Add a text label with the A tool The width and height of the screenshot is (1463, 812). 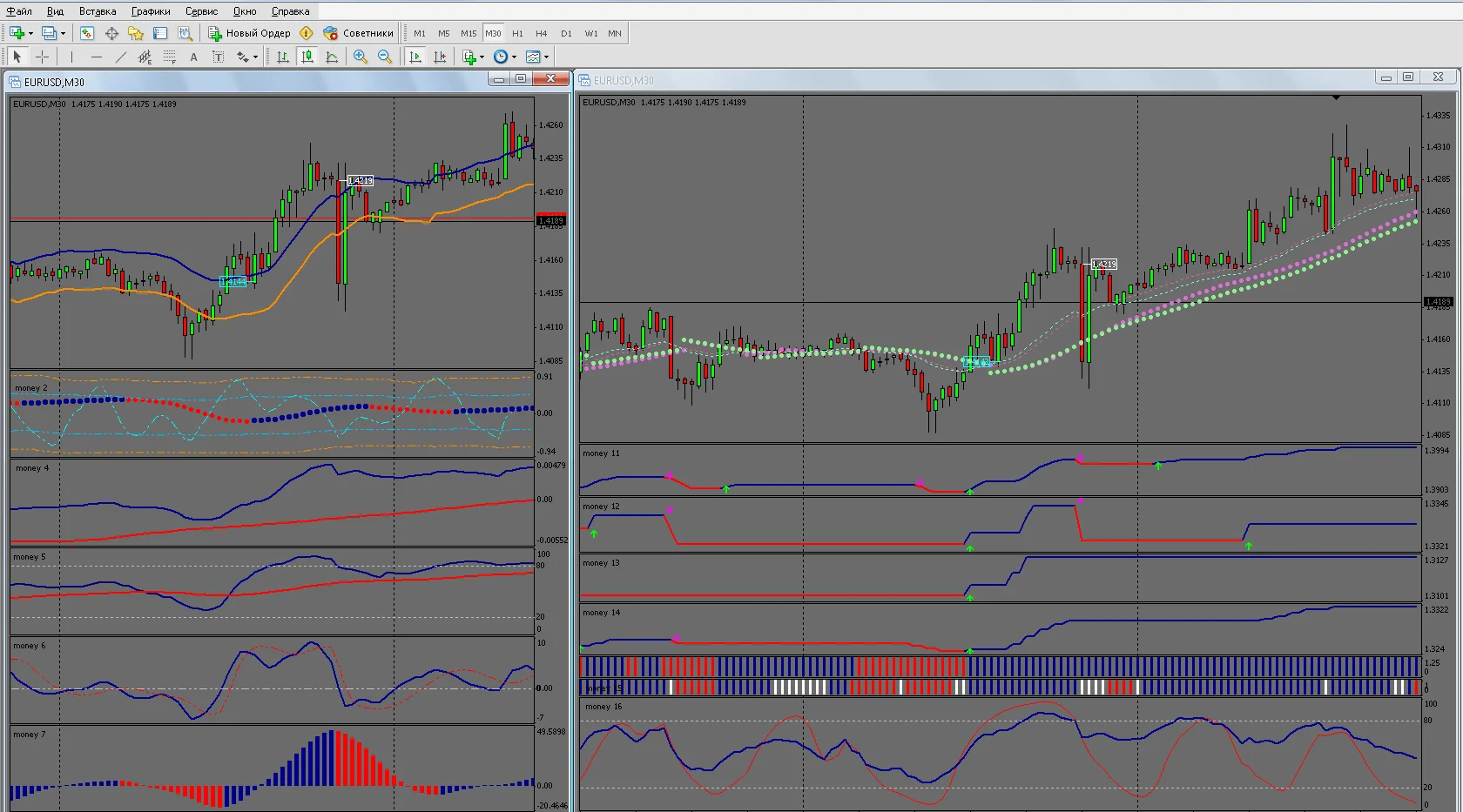click(x=193, y=57)
